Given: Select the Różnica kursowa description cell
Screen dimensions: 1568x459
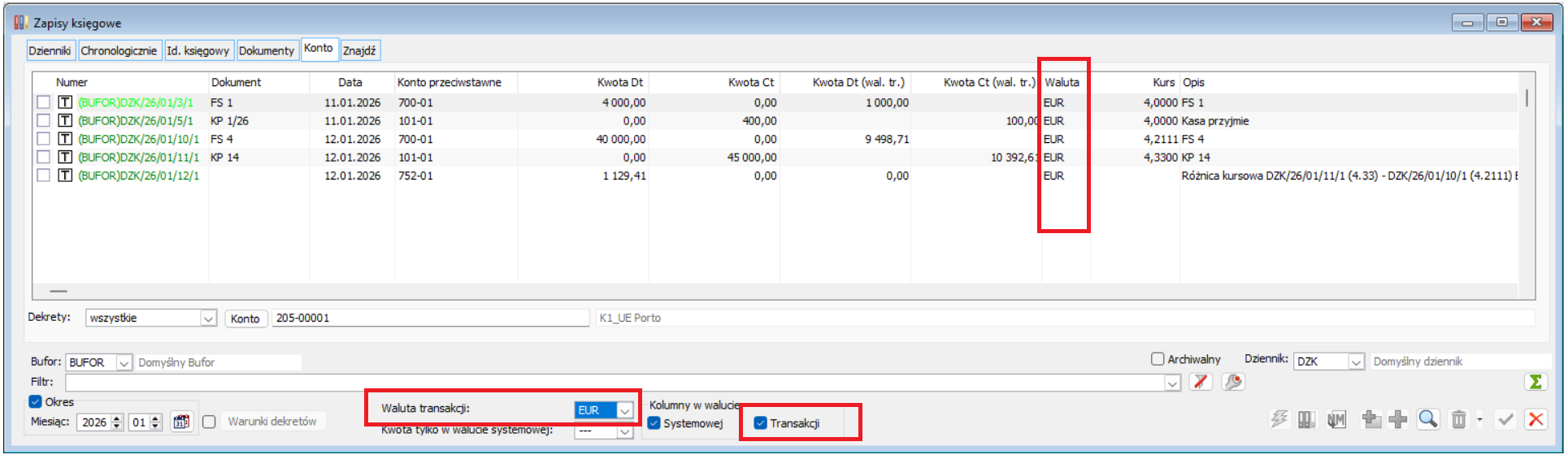Looking at the screenshot, I should 1349,175.
